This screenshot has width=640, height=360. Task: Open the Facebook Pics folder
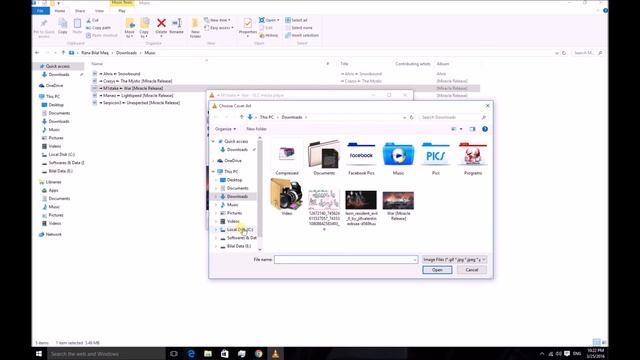coord(361,158)
